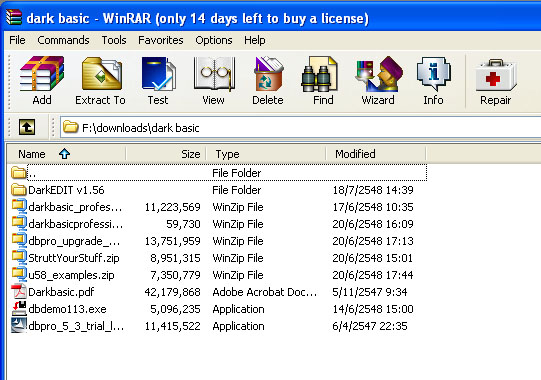Sort list by Size column header
The width and height of the screenshot is (541, 380).
tap(166, 154)
